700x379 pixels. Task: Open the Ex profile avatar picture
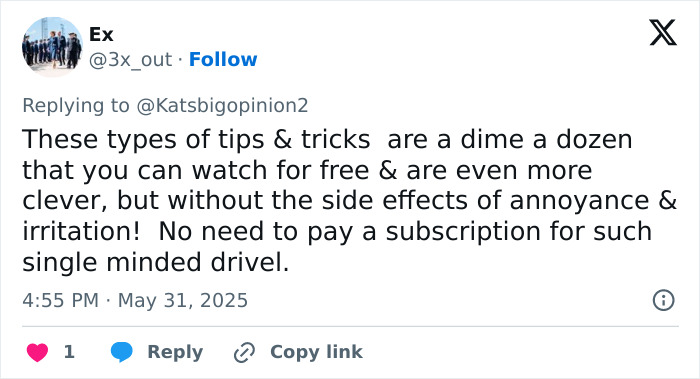[x=52, y=46]
